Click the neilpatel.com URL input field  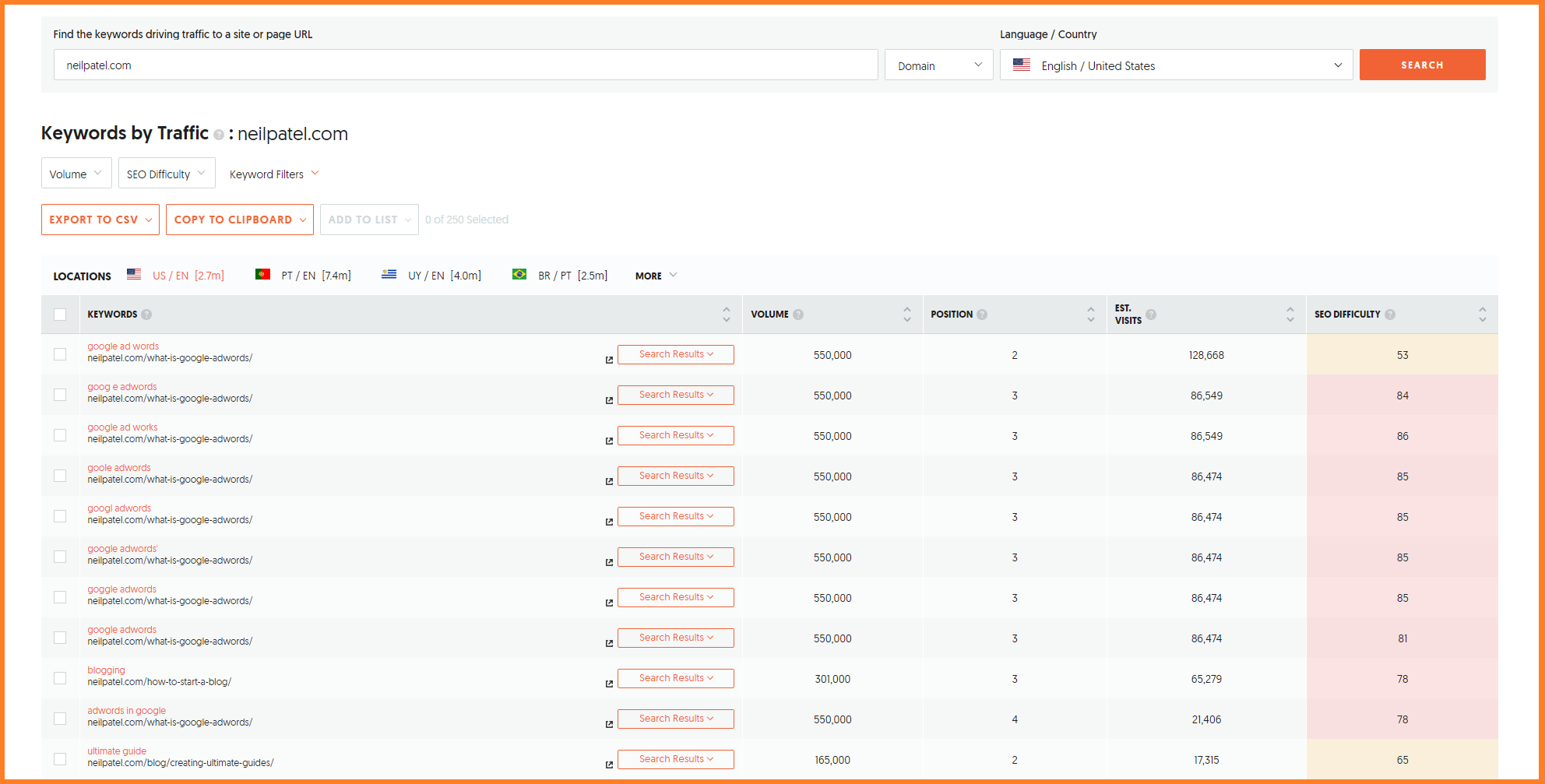click(x=465, y=65)
